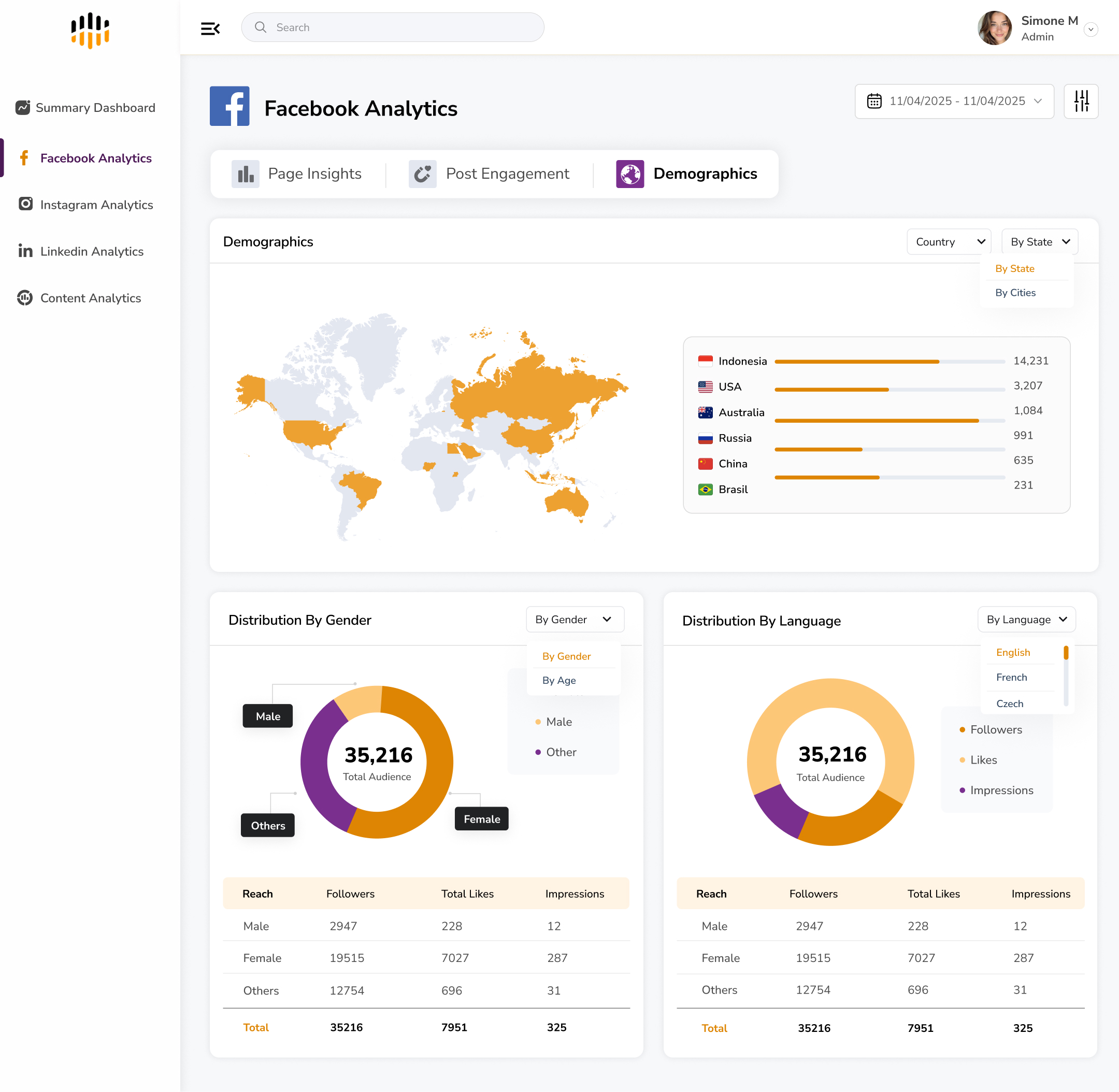This screenshot has height=1092, width=1119.
Task: Collapse sidebar with the menu toggle icon
Action: tap(210, 28)
